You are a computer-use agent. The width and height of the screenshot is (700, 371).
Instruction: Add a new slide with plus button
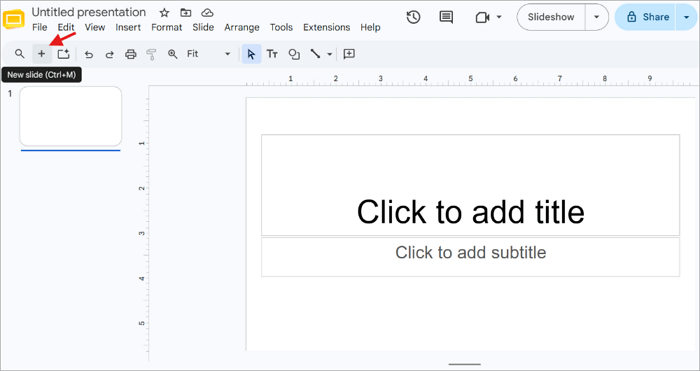coord(42,54)
